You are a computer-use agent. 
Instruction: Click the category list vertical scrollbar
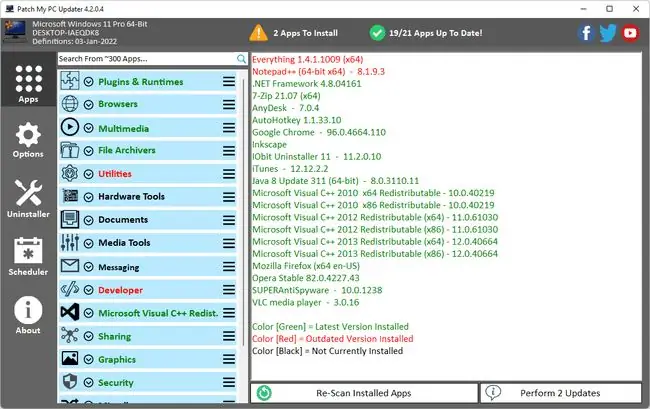(243, 211)
